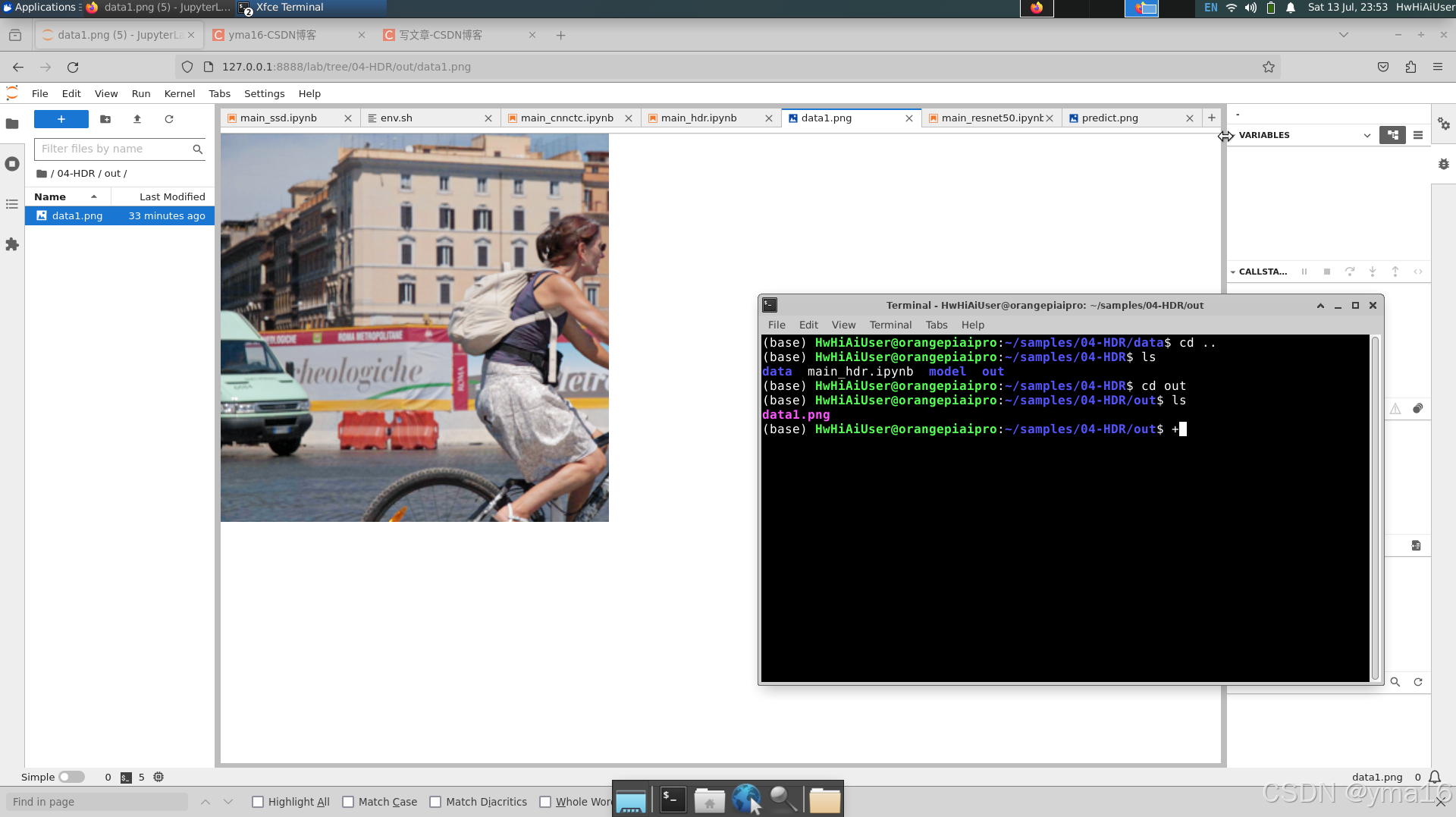Open the Extension Manager puzzle icon
This screenshot has height=817, width=1456.
point(12,244)
